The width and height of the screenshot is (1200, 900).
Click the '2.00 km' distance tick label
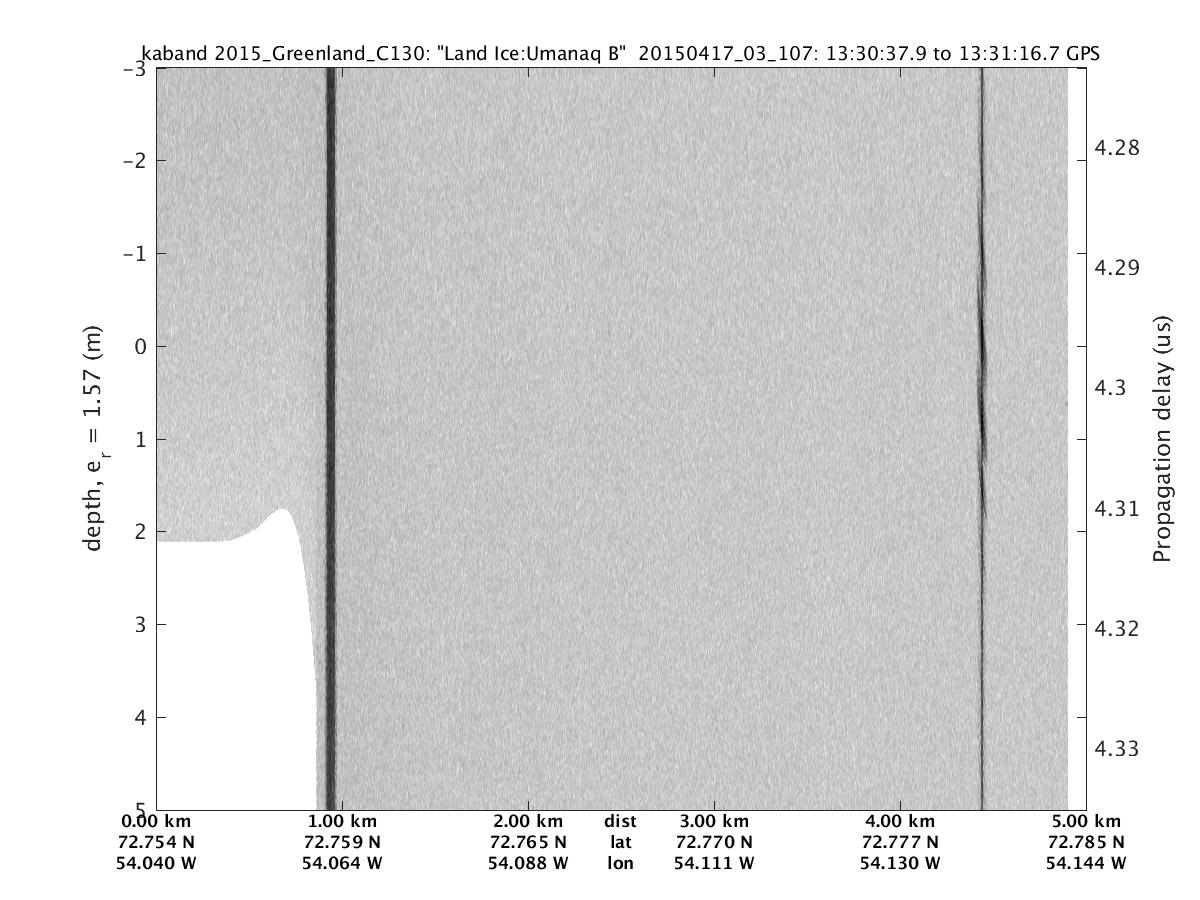click(528, 822)
